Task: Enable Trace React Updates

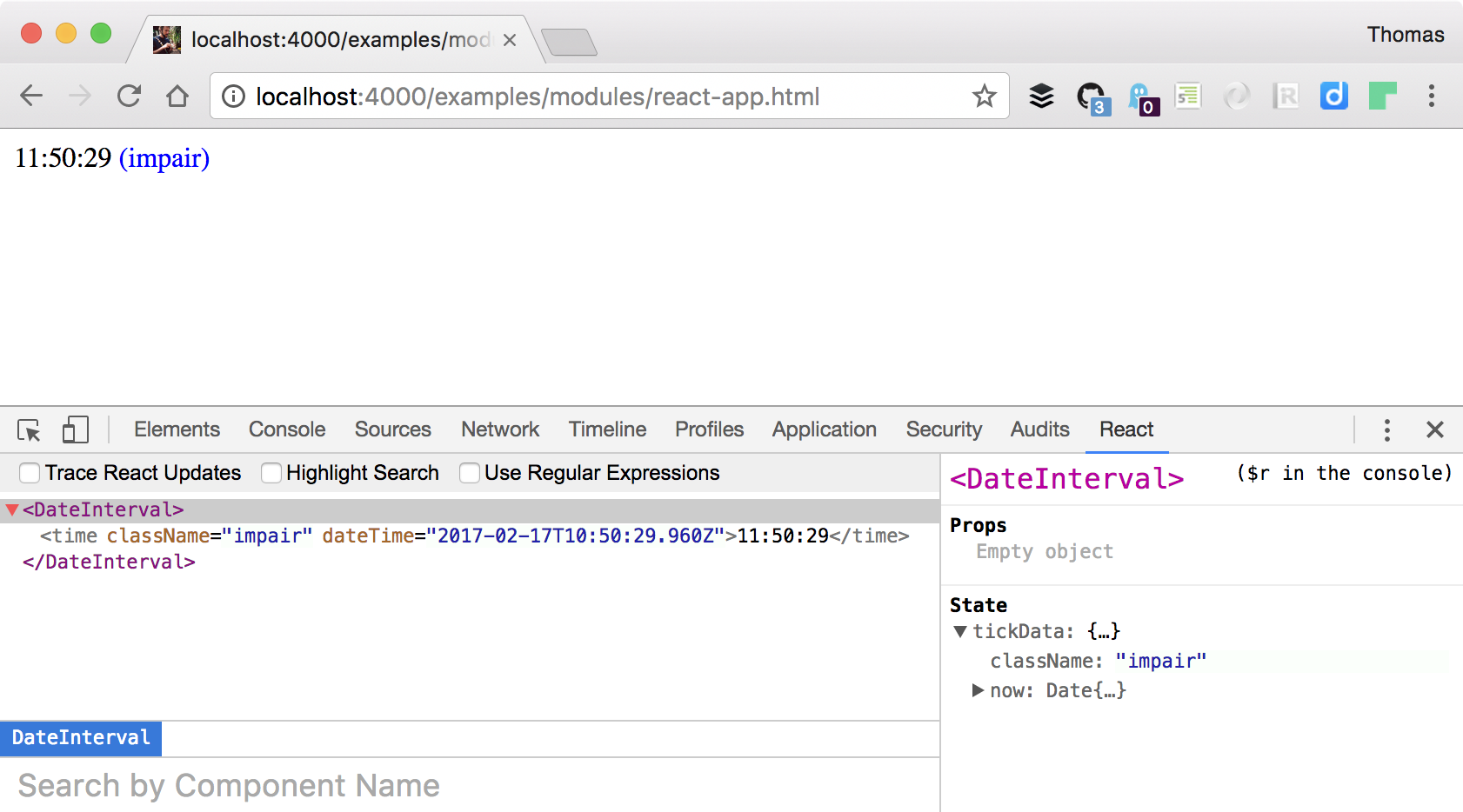Action: (30, 473)
